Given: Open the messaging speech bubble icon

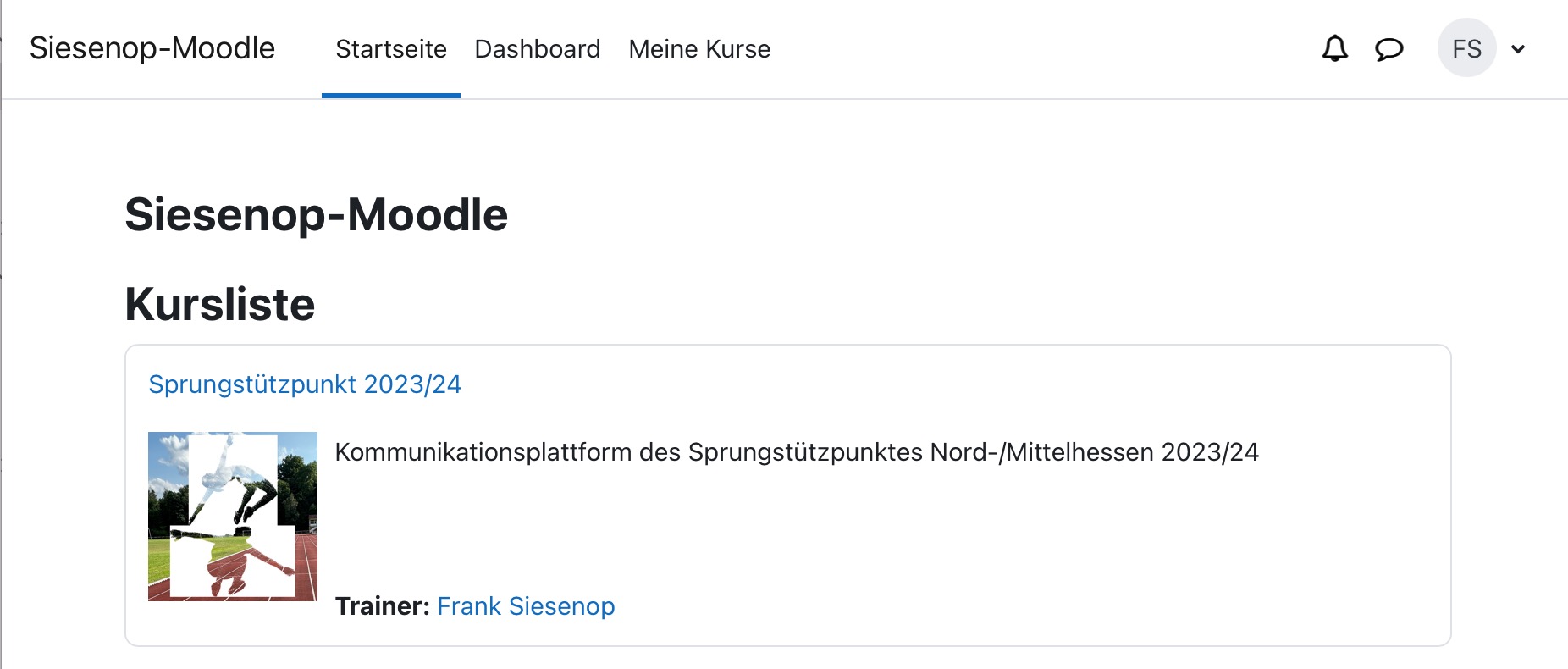Looking at the screenshot, I should pos(1389,49).
